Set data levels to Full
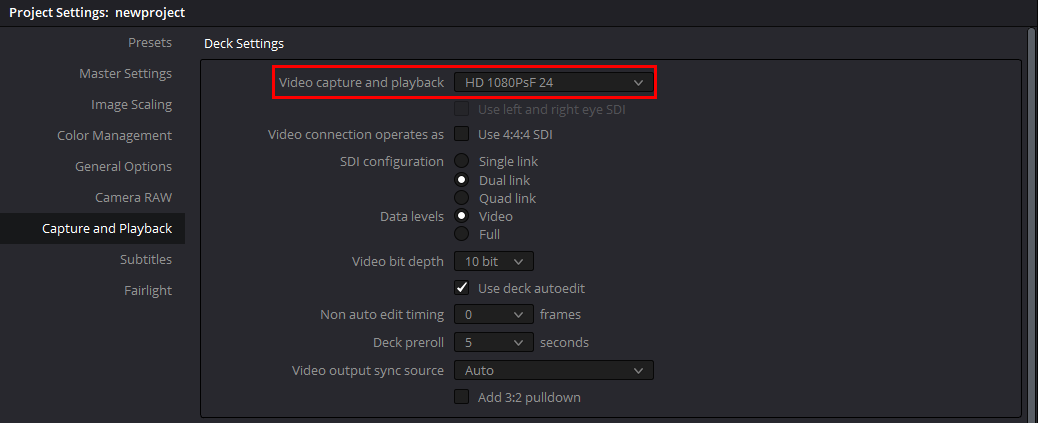 click(461, 234)
